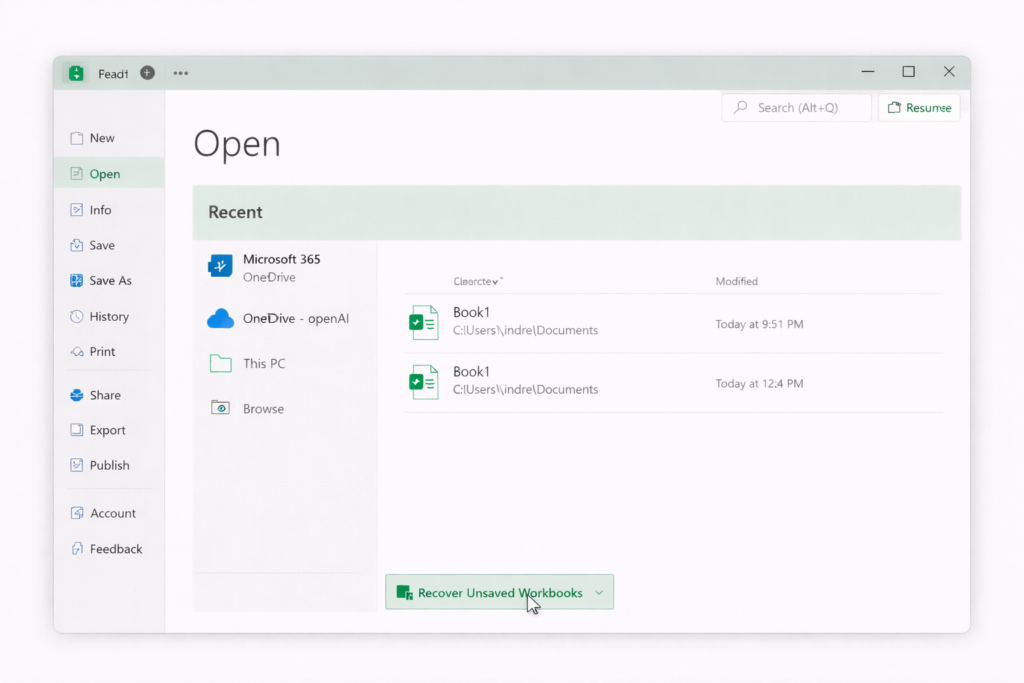
Task: Open the Share option
Action: click(x=109, y=395)
